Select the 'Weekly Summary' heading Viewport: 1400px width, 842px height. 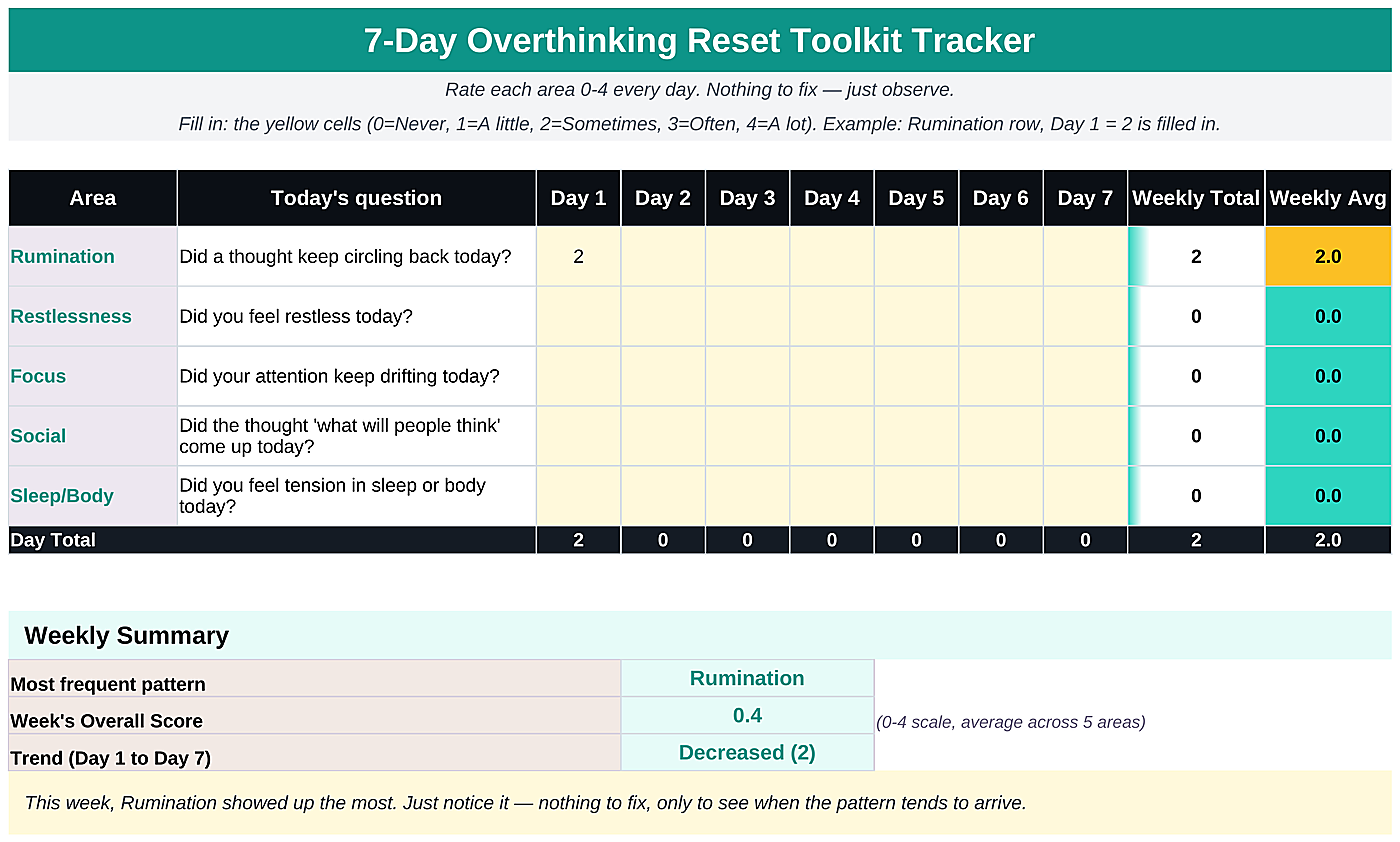point(127,635)
